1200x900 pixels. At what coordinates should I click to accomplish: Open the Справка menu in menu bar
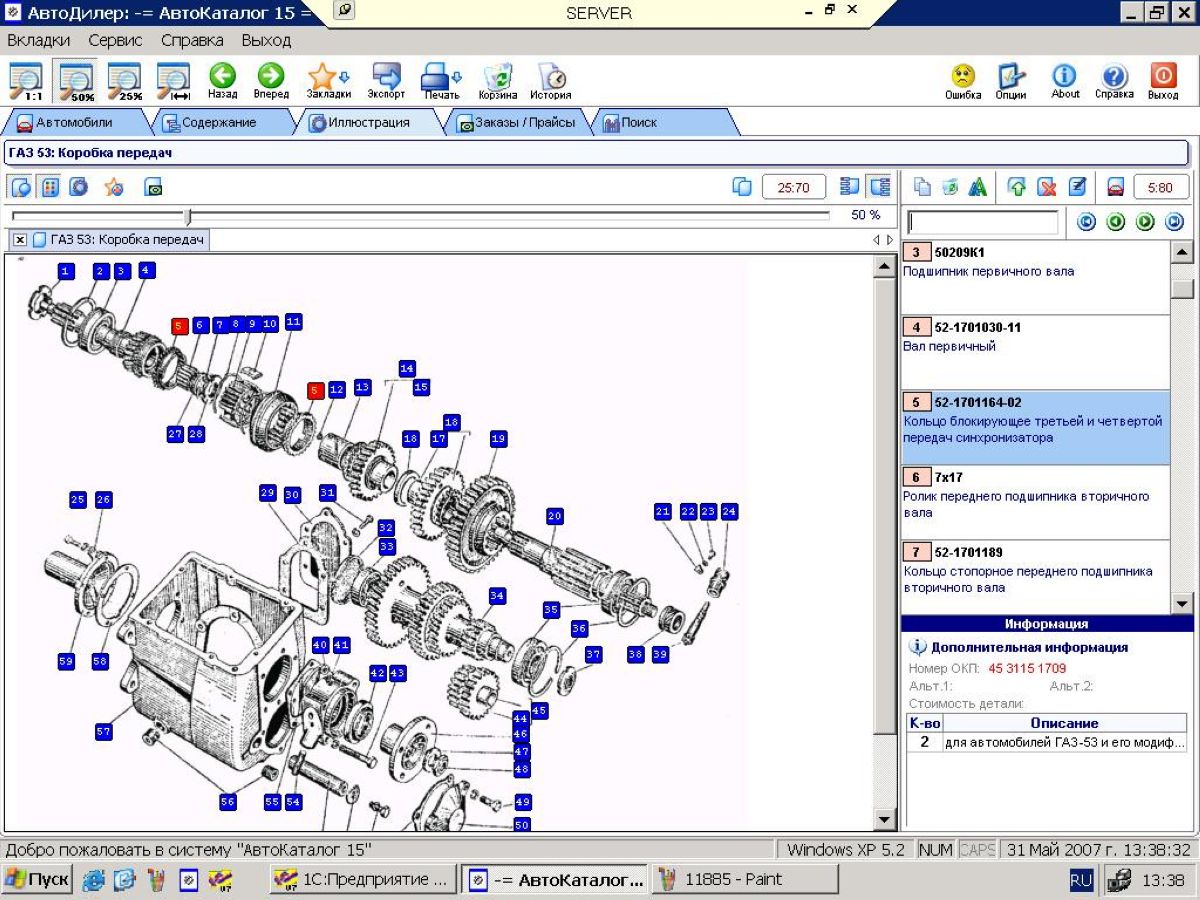tap(192, 40)
